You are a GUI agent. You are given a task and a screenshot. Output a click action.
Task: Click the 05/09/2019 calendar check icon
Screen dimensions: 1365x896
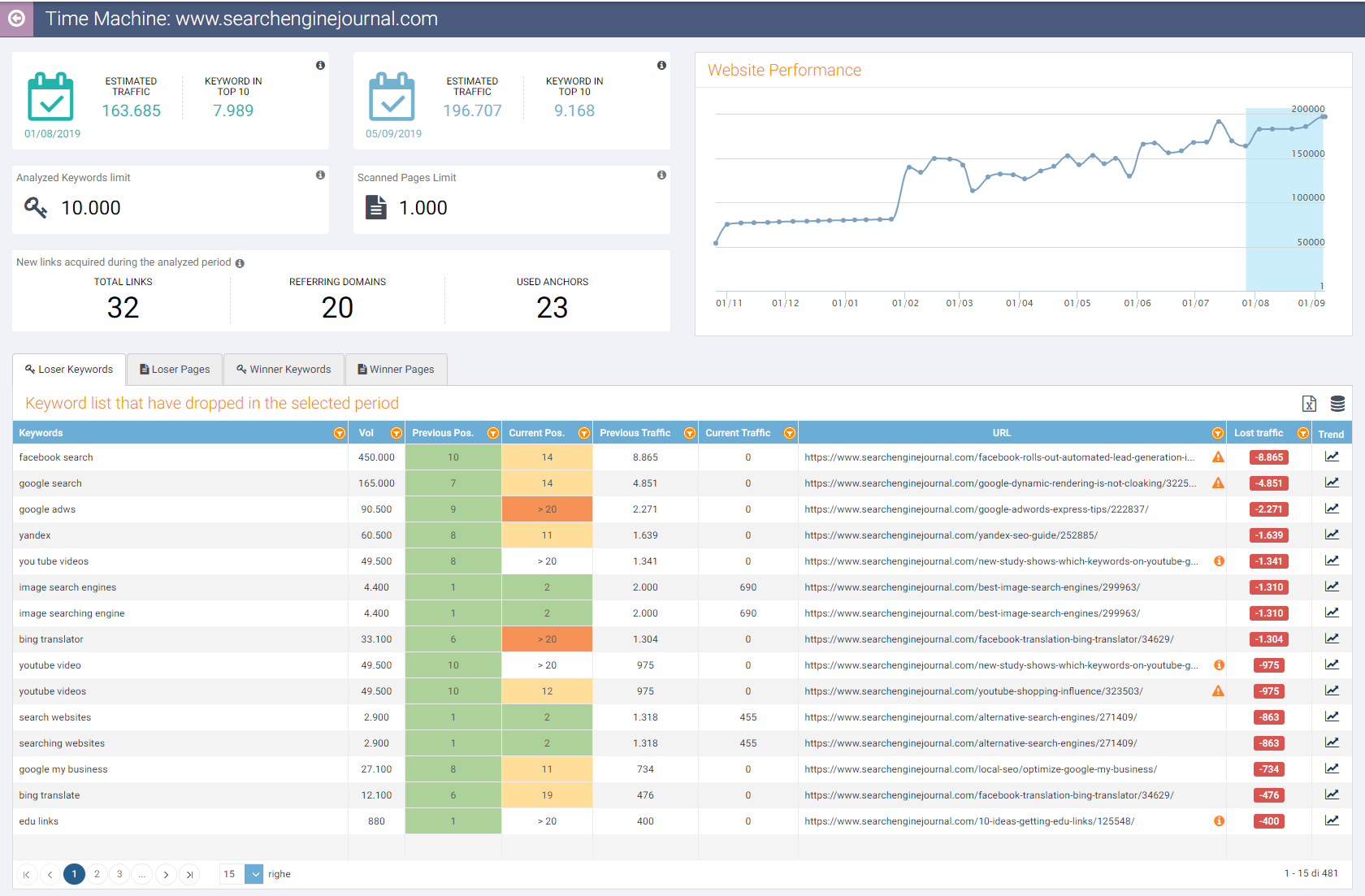pyautogui.click(x=392, y=97)
